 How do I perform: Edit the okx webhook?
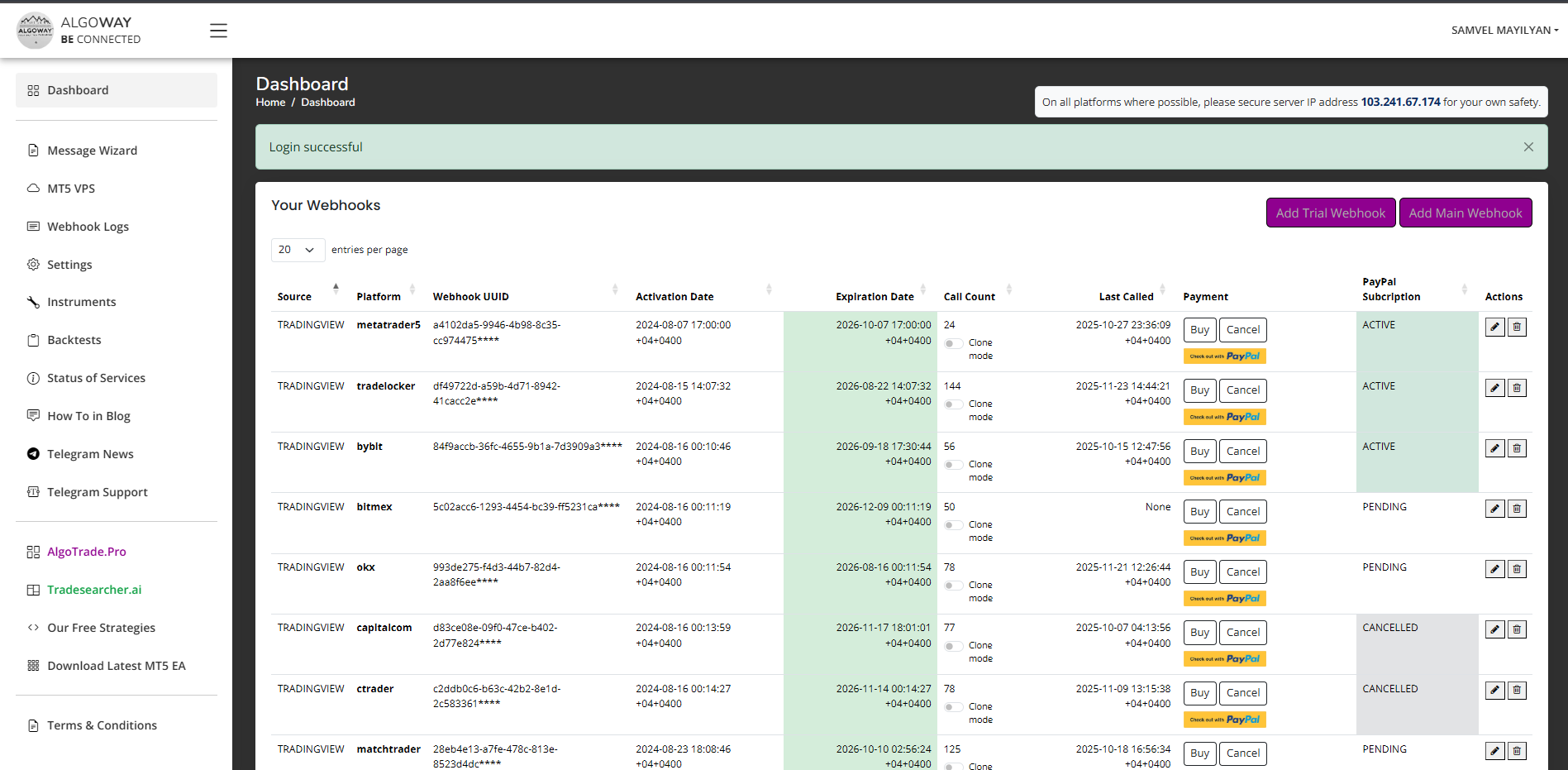pos(1494,569)
